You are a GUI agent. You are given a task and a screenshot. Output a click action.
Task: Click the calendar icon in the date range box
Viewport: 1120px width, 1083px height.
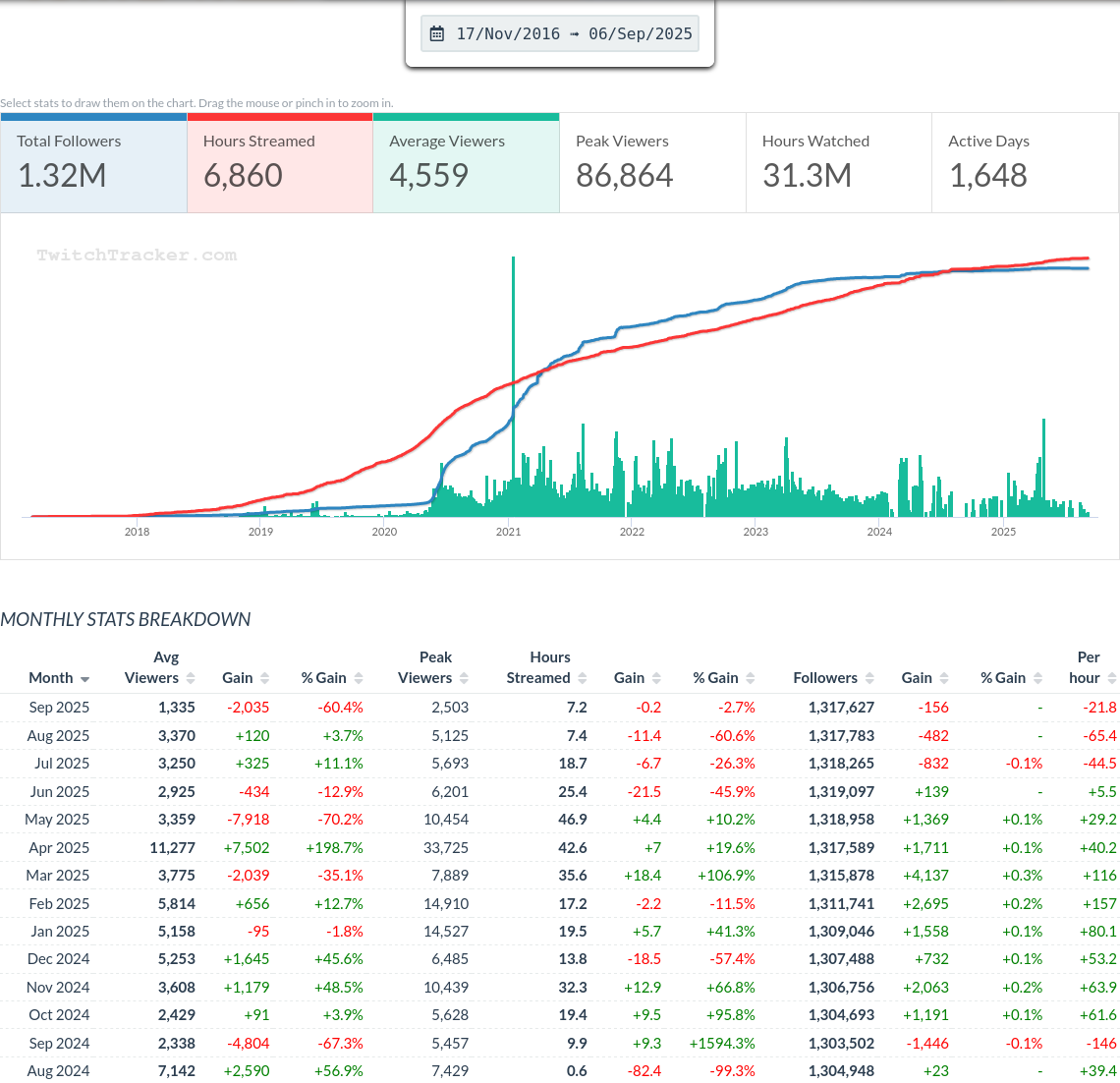[436, 33]
